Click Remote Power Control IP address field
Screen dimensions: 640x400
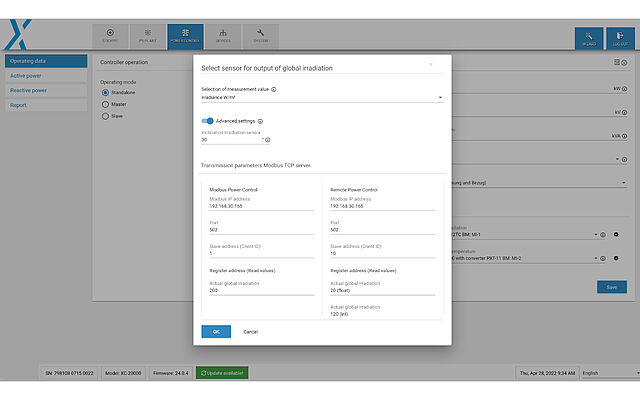[382, 206]
